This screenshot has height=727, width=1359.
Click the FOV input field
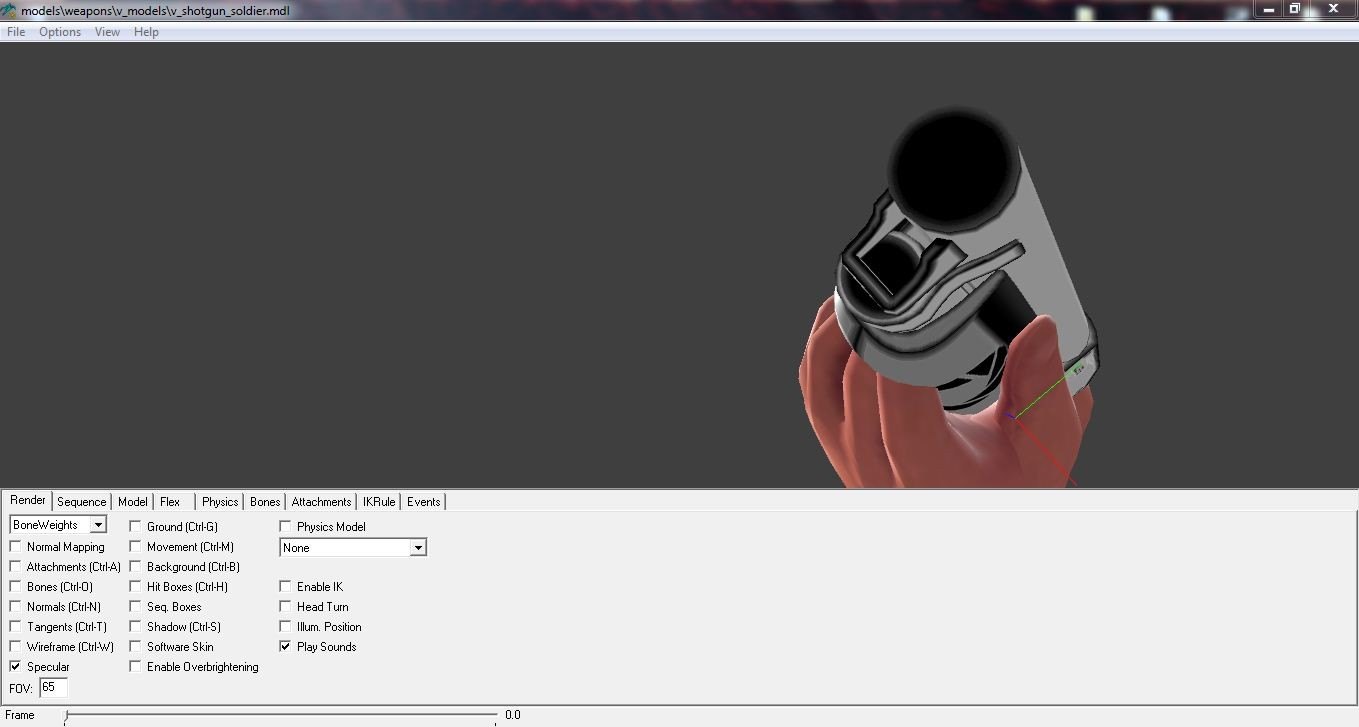click(x=53, y=688)
